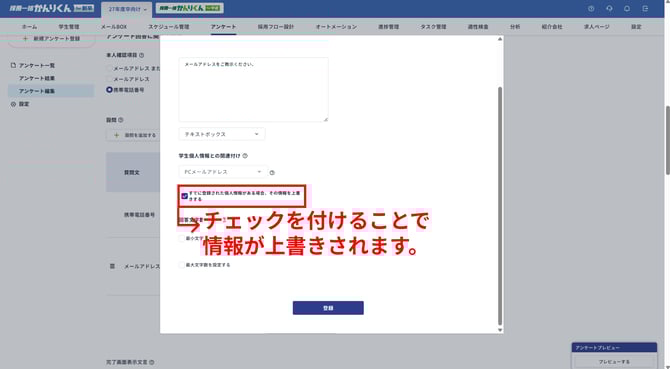Select the メールアドレス-only radio option

[x=109, y=79]
